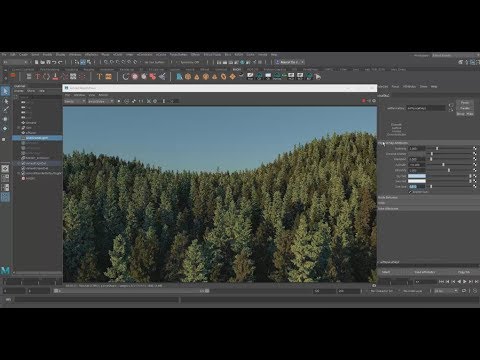
Task: Open the Attributes menu in Attribute Editor
Action: (x=409, y=86)
